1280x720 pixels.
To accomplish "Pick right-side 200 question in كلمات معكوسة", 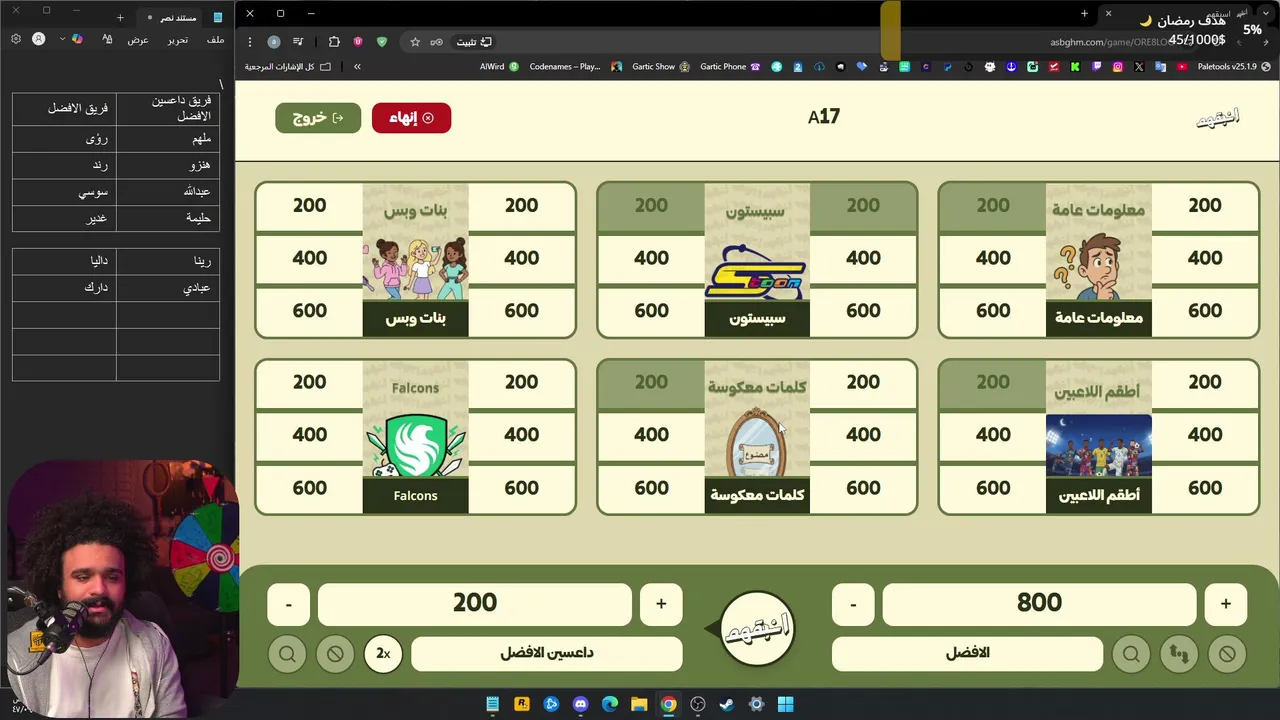I will pyautogui.click(x=863, y=383).
